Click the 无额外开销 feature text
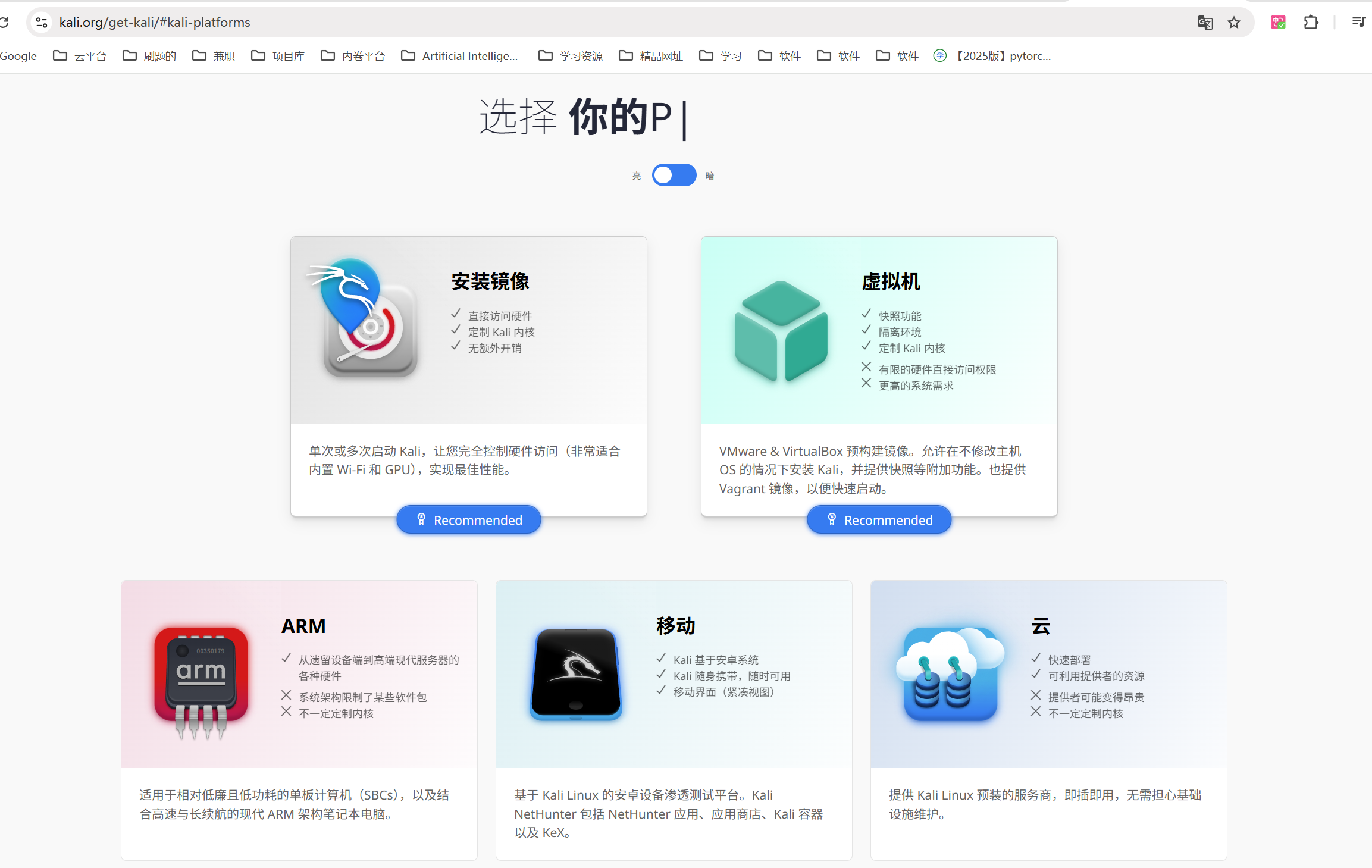The width and height of the screenshot is (1372, 868). coord(494,348)
